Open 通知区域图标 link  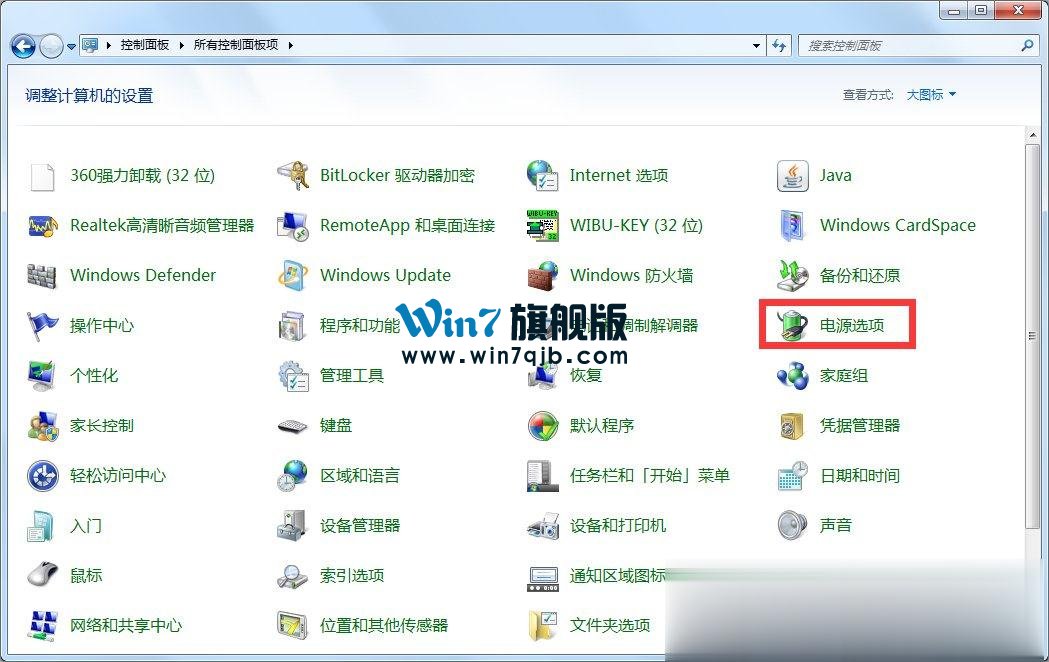click(x=617, y=576)
